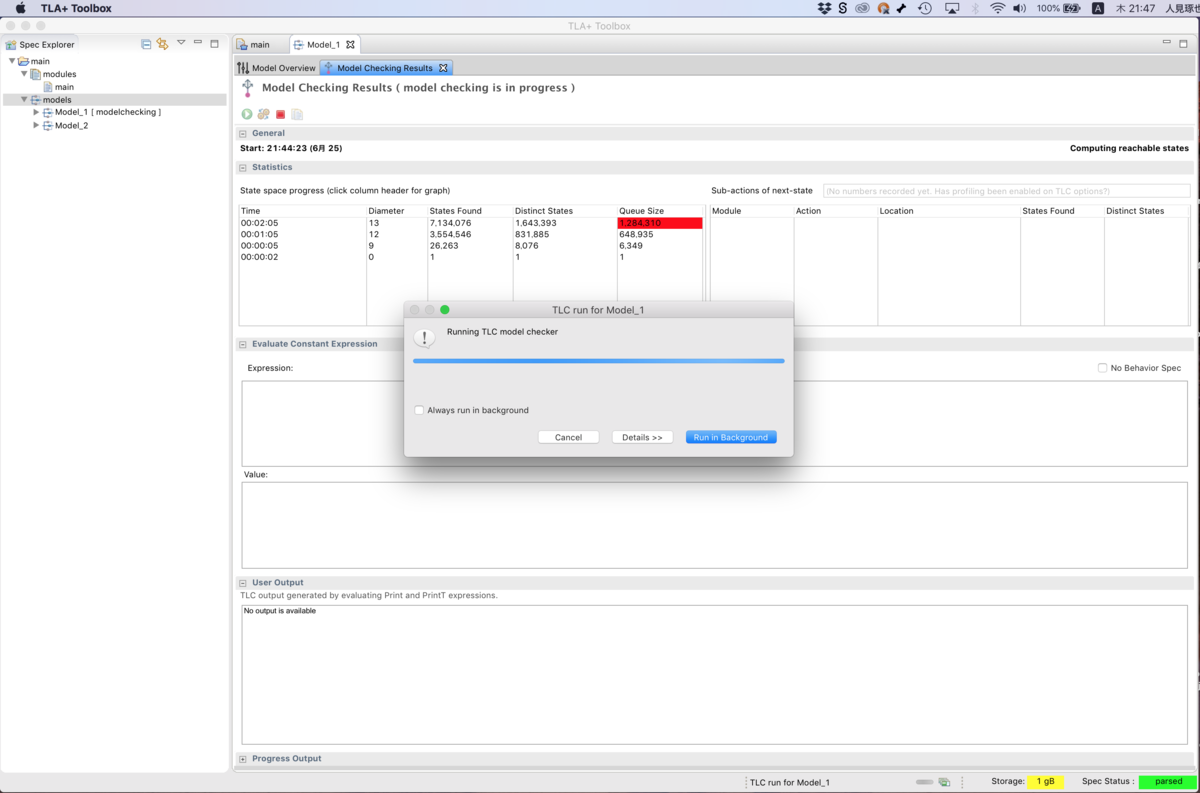Click the Sub-actions profiling notice field
The width and height of the screenshot is (1200, 793).
pos(1006,191)
